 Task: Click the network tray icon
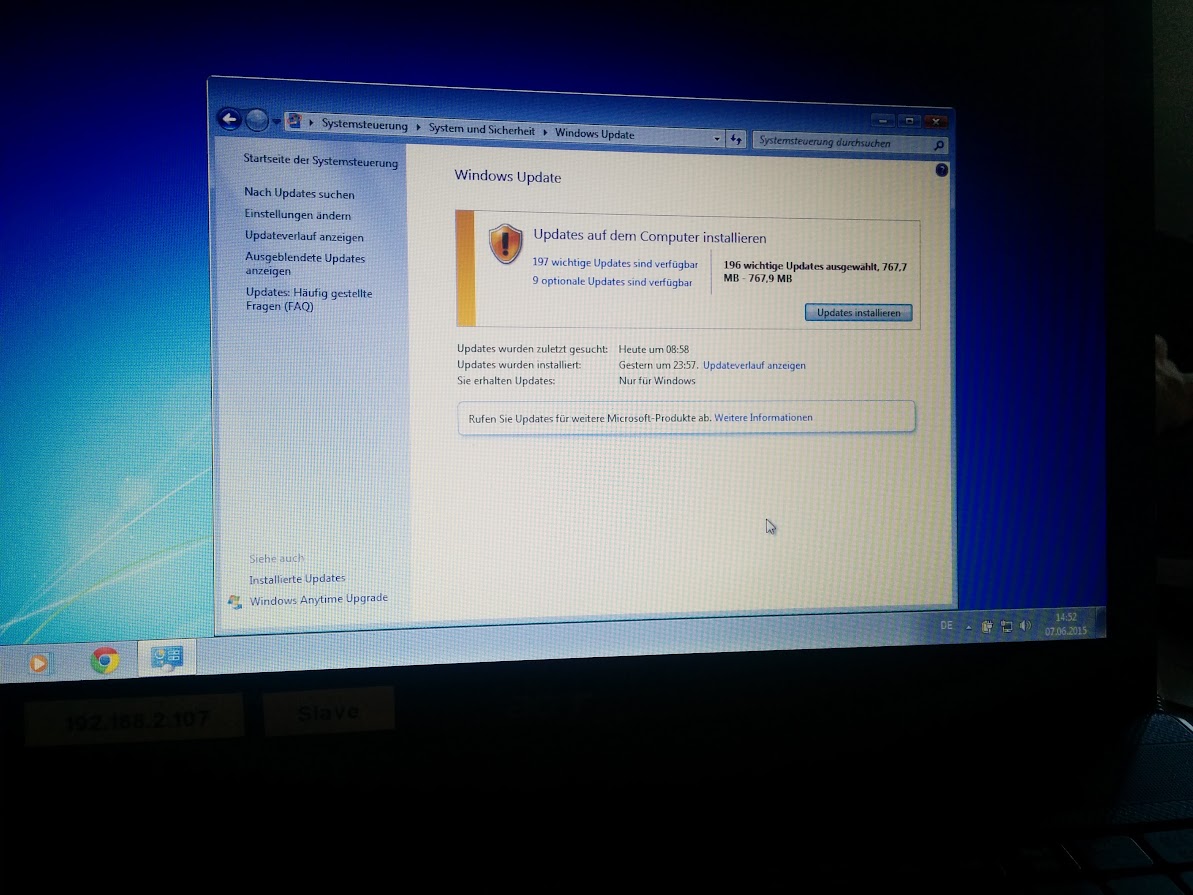(1007, 626)
